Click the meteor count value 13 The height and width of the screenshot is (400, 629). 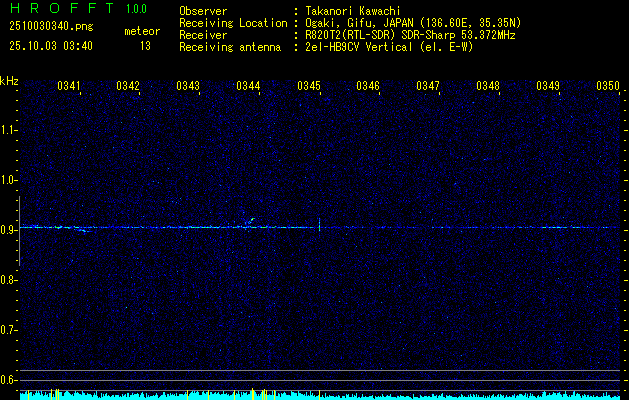[145, 46]
